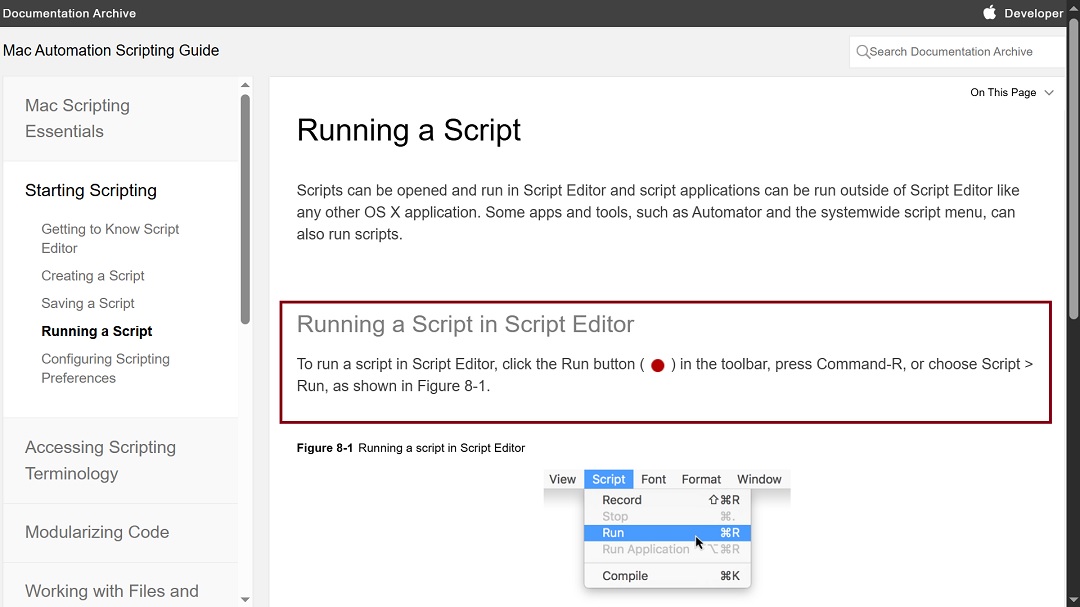1080x607 pixels.
Task: Click Compile menu entry in figure
Action: [x=667, y=576]
